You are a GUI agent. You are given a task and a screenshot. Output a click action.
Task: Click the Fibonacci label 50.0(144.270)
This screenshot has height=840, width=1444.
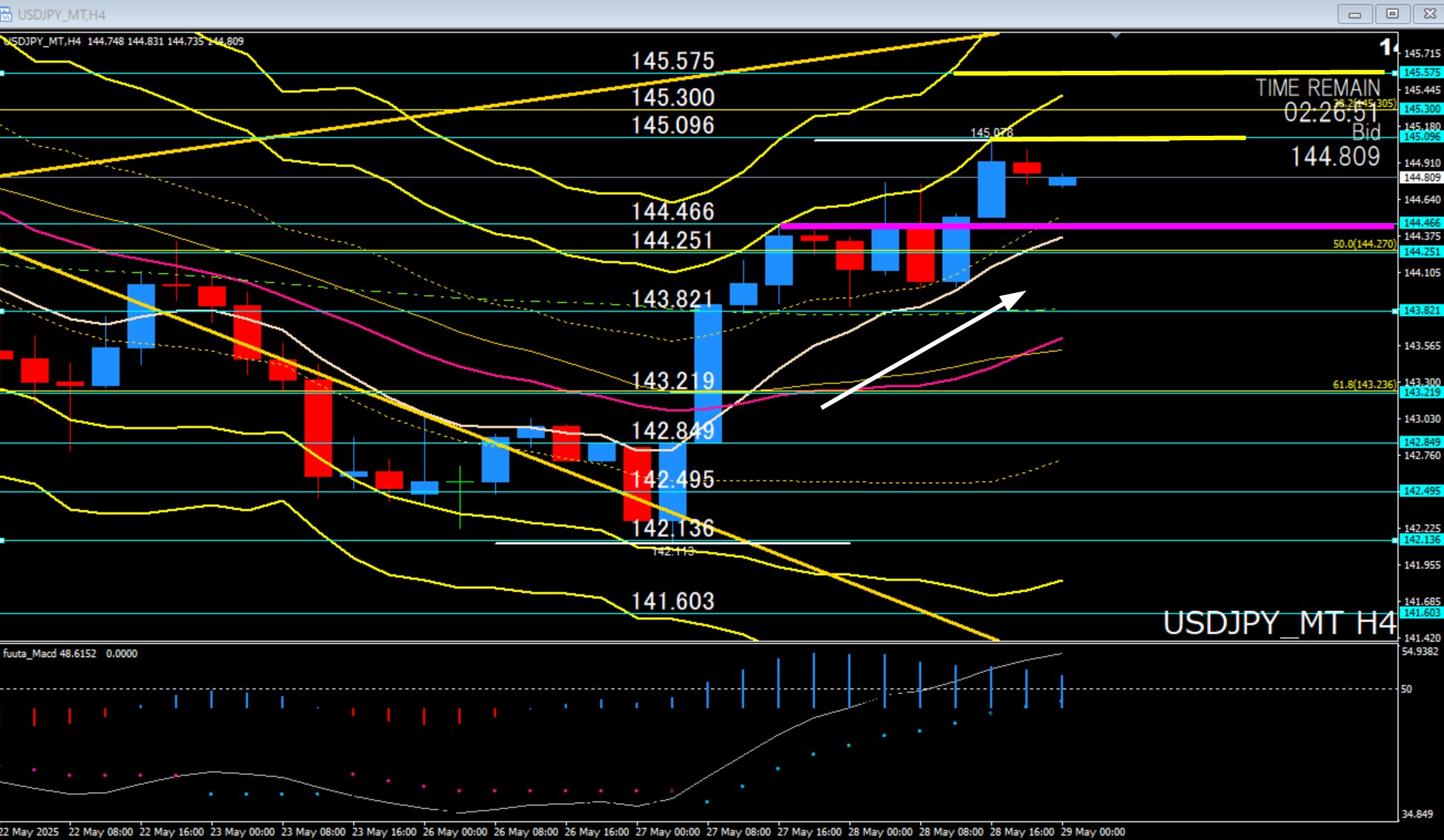(1364, 244)
